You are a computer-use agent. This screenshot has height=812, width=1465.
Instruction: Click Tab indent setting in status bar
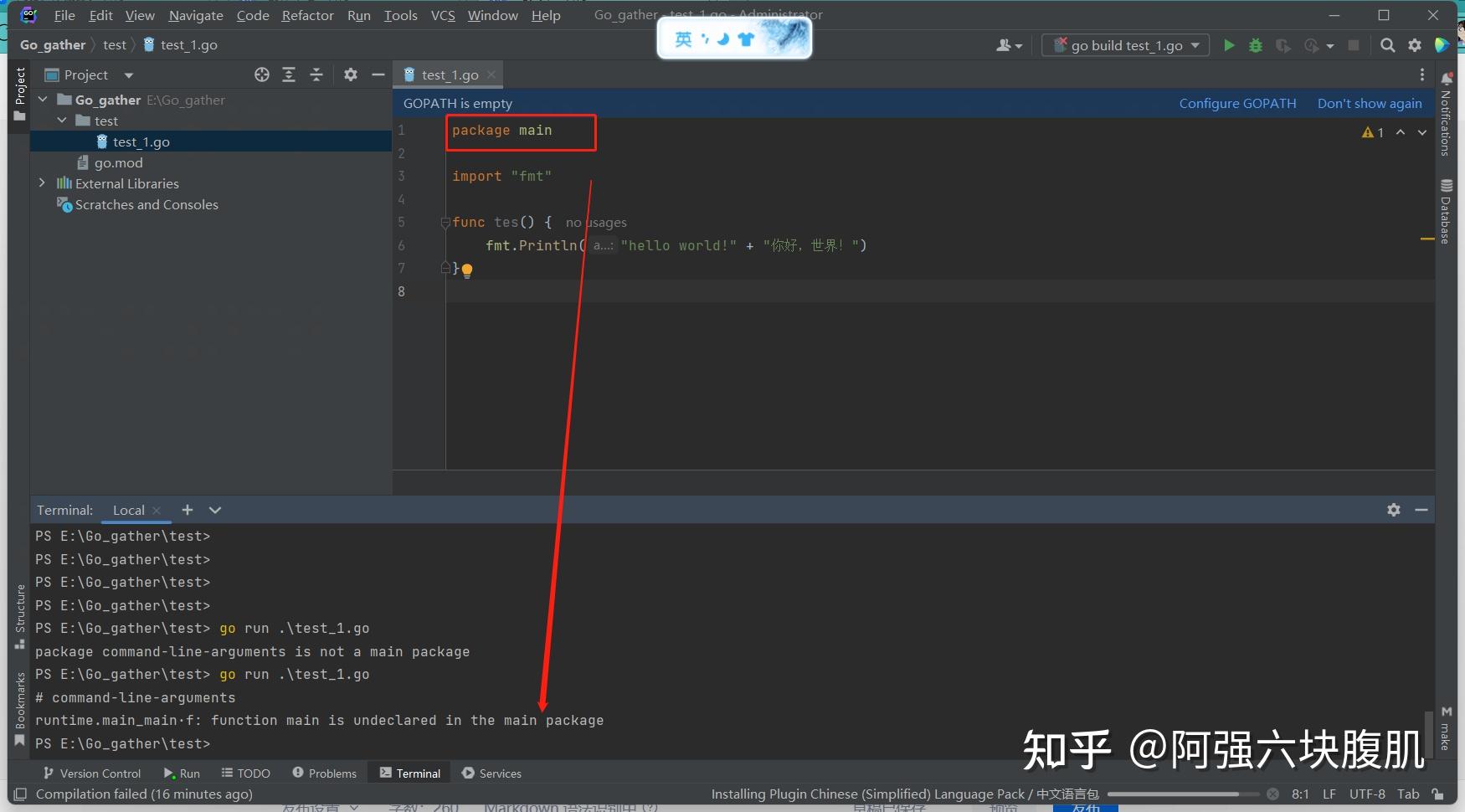1408,794
